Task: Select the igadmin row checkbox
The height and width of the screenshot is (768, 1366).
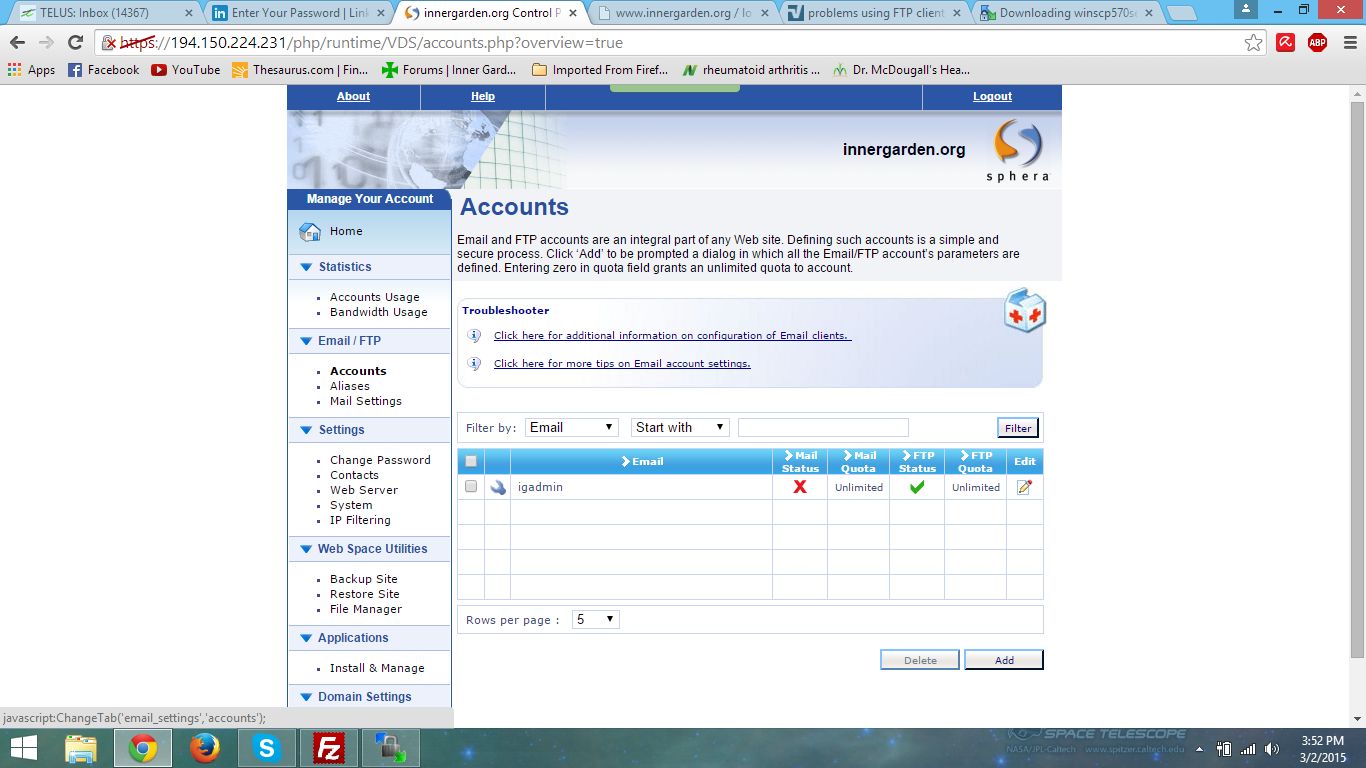Action: [471, 487]
